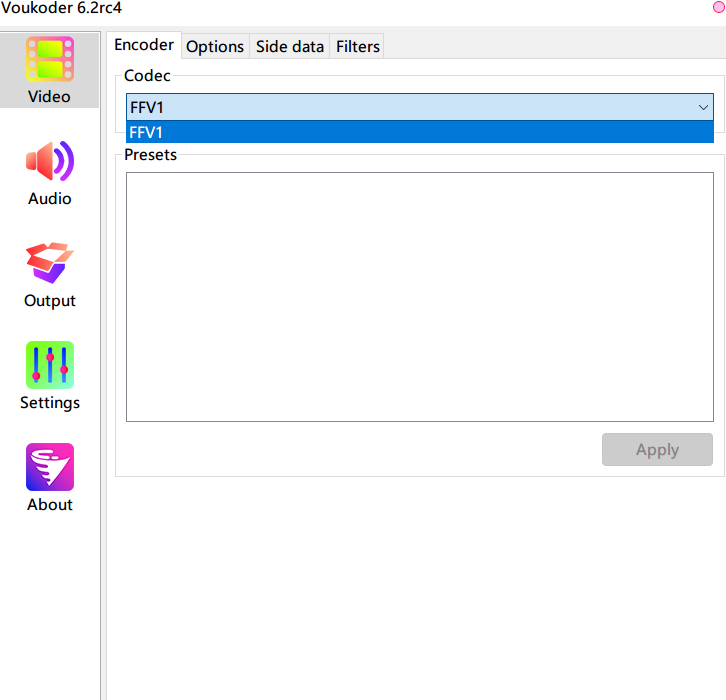
Task: Close the Voukoder window
Action: [x=717, y=7]
